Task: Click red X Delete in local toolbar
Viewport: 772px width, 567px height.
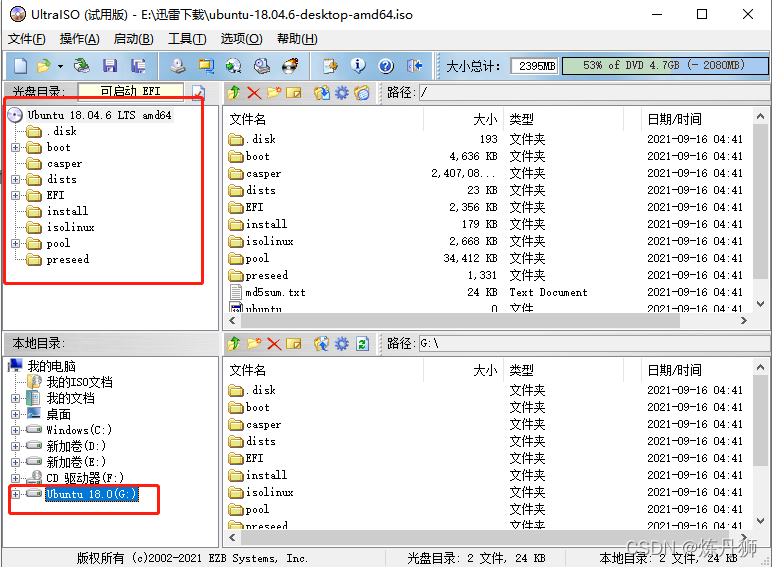Action: click(x=274, y=344)
